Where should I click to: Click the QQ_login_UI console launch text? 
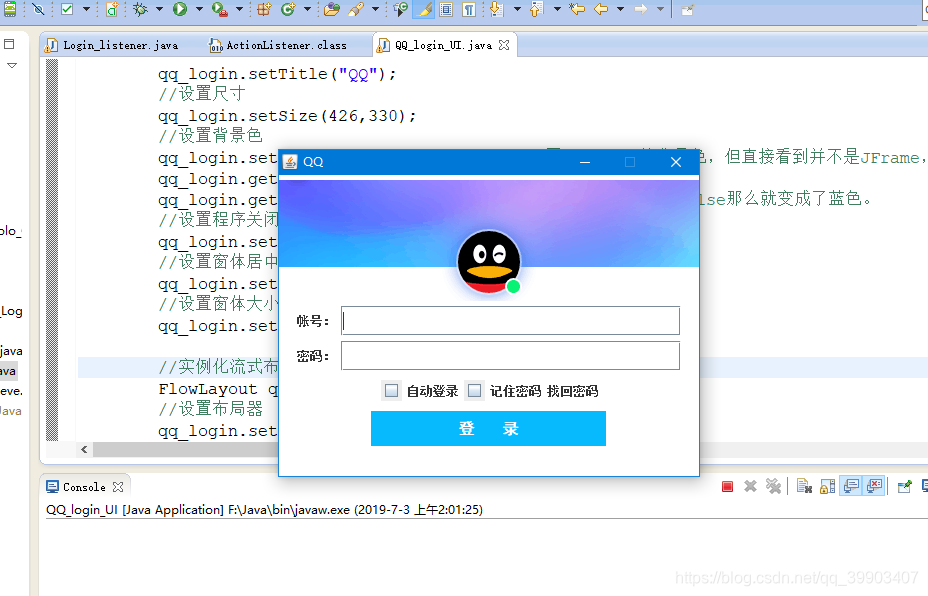(x=264, y=510)
